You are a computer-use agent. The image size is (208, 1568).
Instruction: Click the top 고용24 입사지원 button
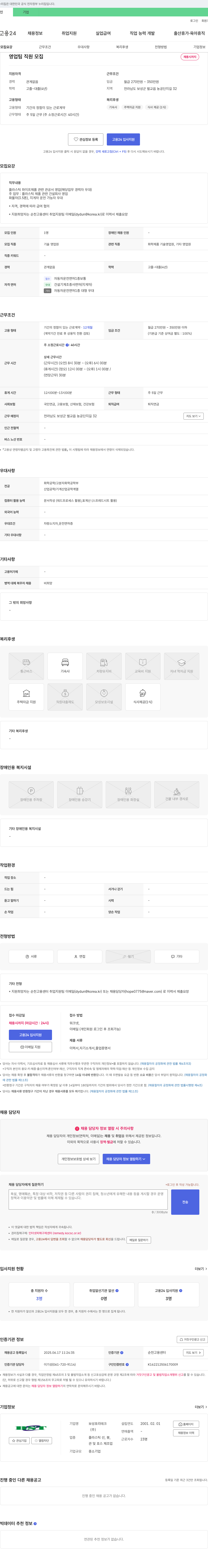coord(123,139)
